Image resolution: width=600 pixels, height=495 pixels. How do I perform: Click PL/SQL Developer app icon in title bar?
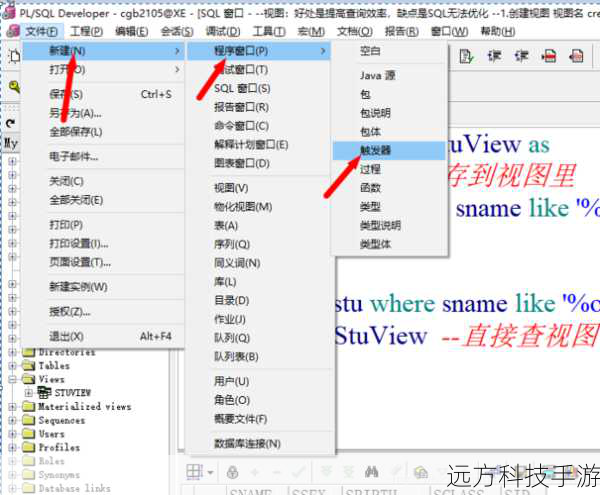pyautogui.click(x=8, y=13)
